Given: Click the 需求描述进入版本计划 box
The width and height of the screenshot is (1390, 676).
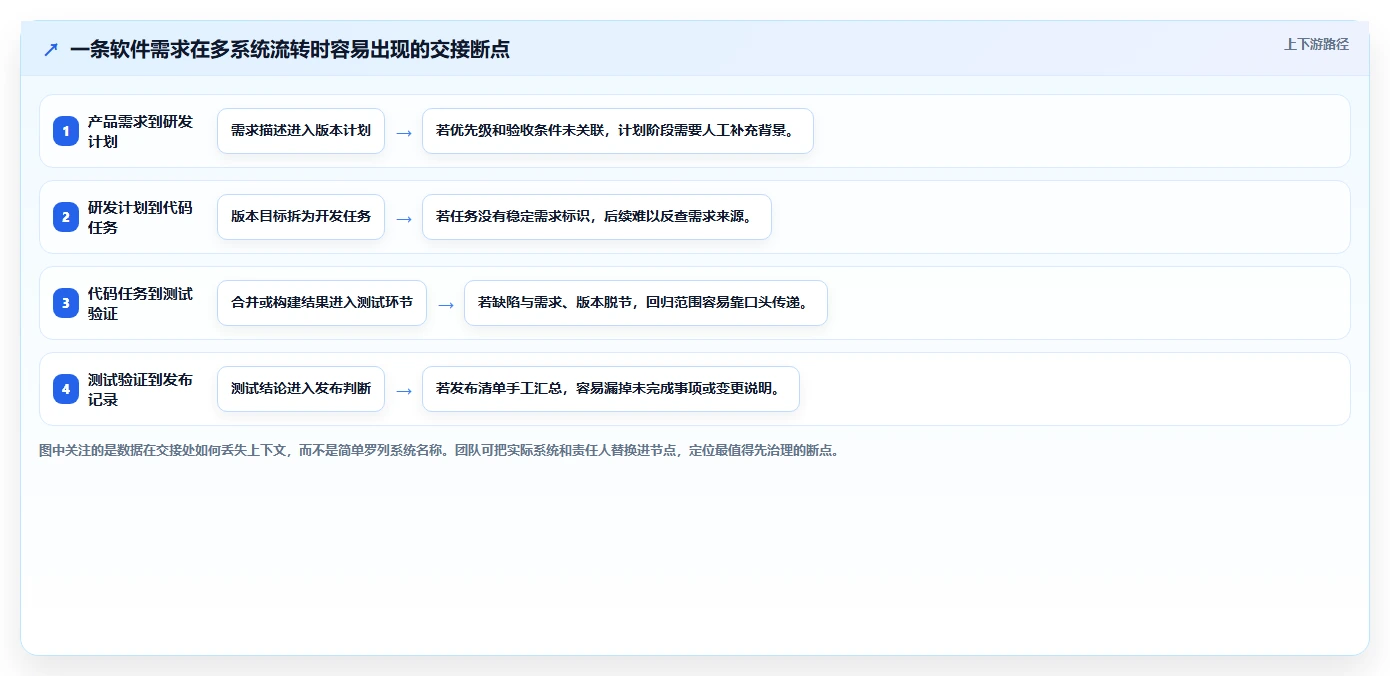Looking at the screenshot, I should [301, 131].
